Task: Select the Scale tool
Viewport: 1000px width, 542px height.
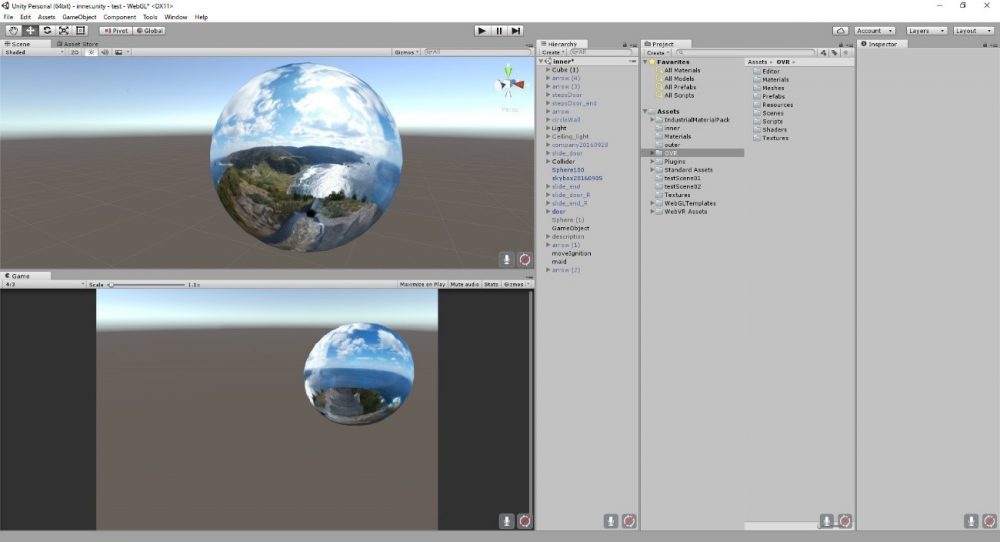Action: point(64,31)
